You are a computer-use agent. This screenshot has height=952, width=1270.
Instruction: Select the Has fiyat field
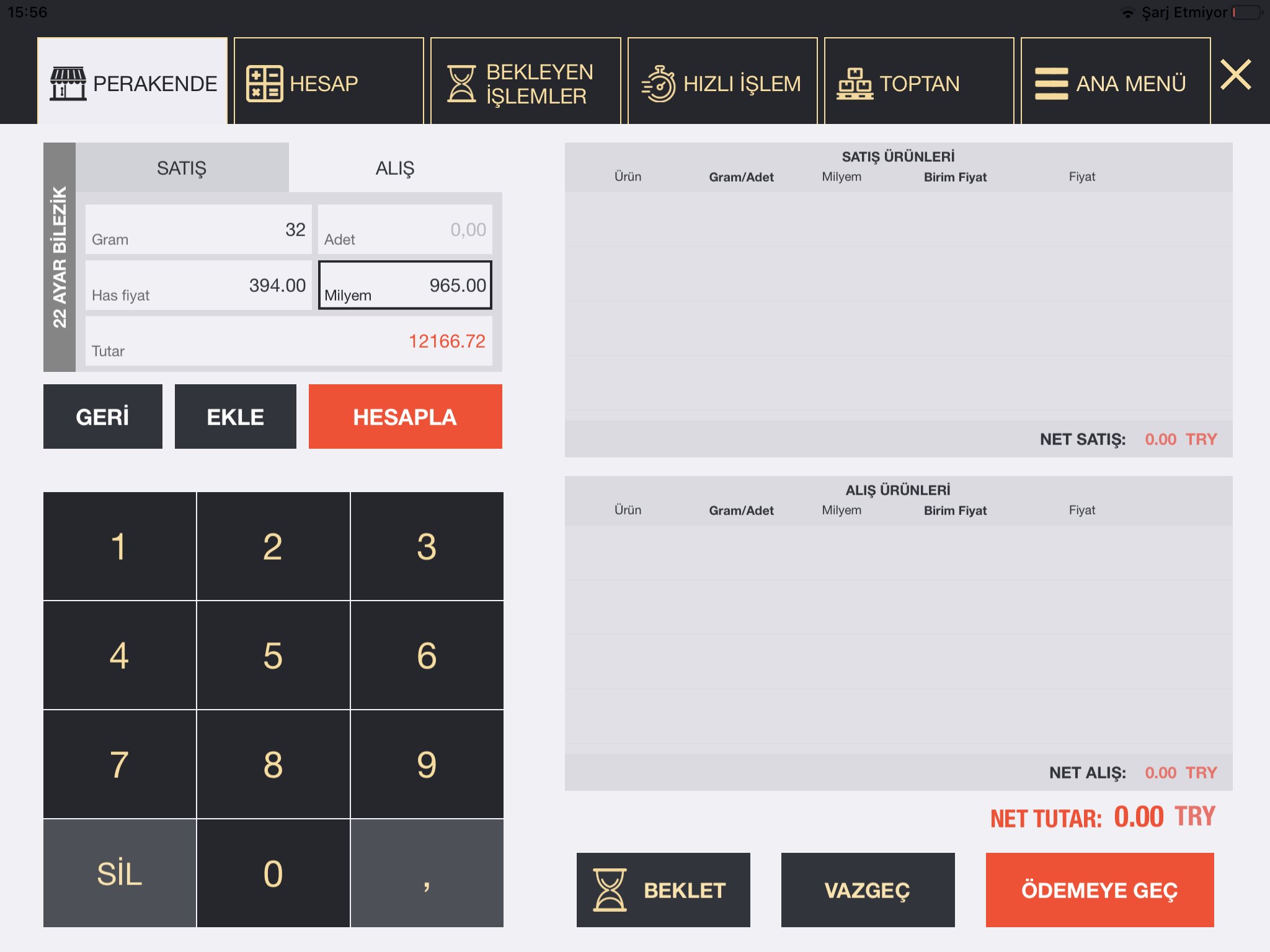point(198,285)
